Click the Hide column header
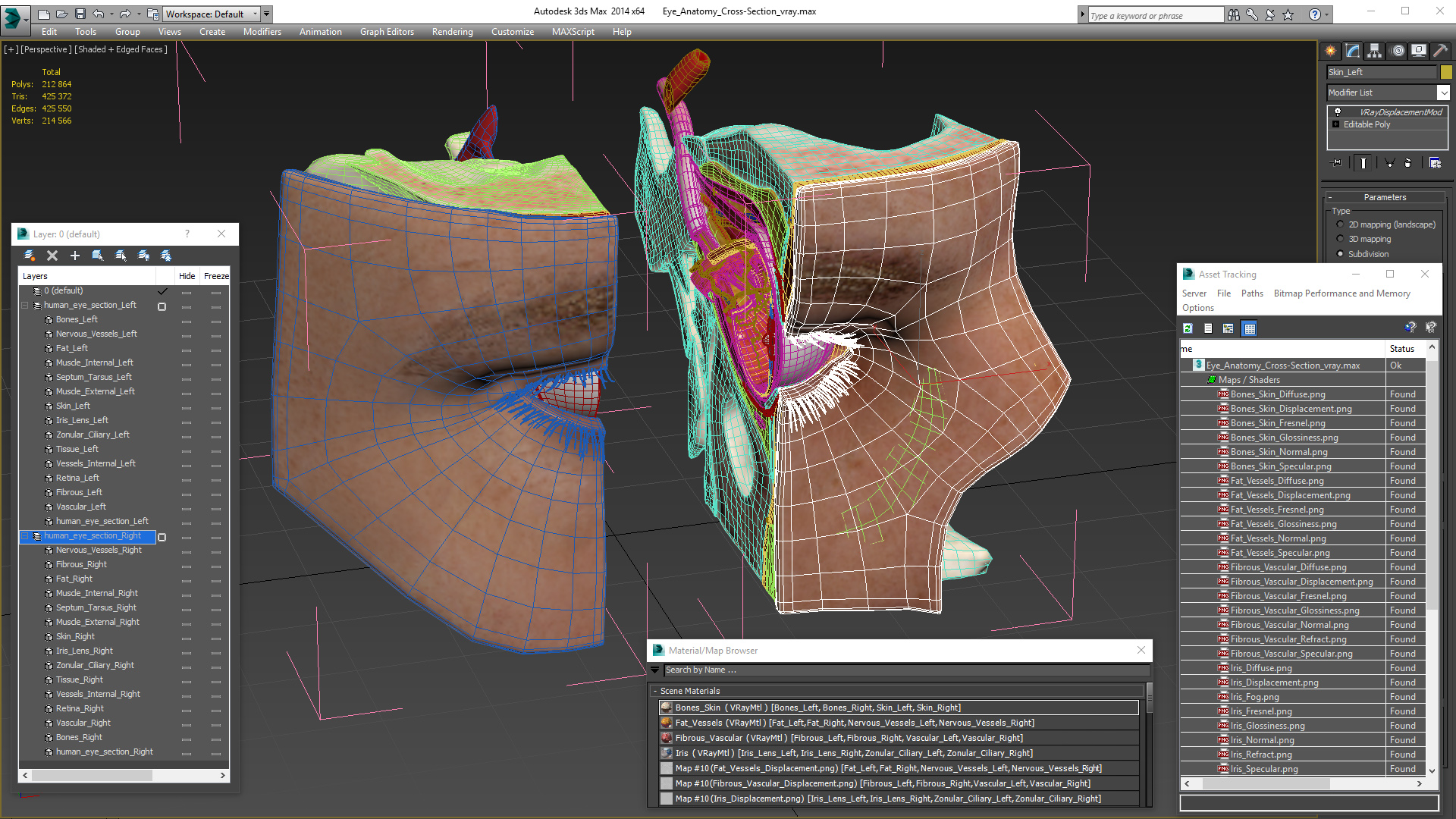The height and width of the screenshot is (819, 1456). (x=187, y=276)
